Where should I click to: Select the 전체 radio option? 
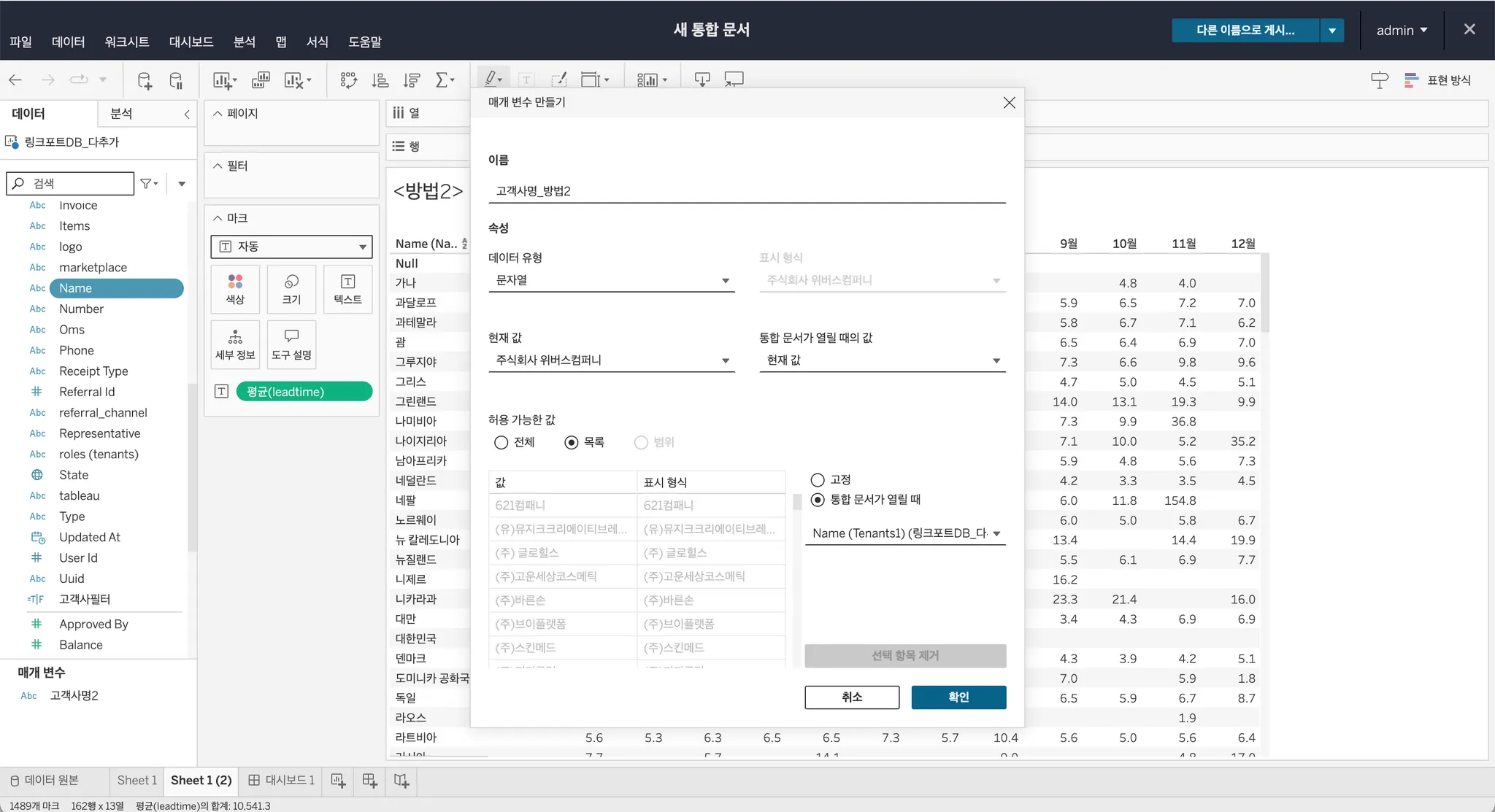[x=501, y=442]
